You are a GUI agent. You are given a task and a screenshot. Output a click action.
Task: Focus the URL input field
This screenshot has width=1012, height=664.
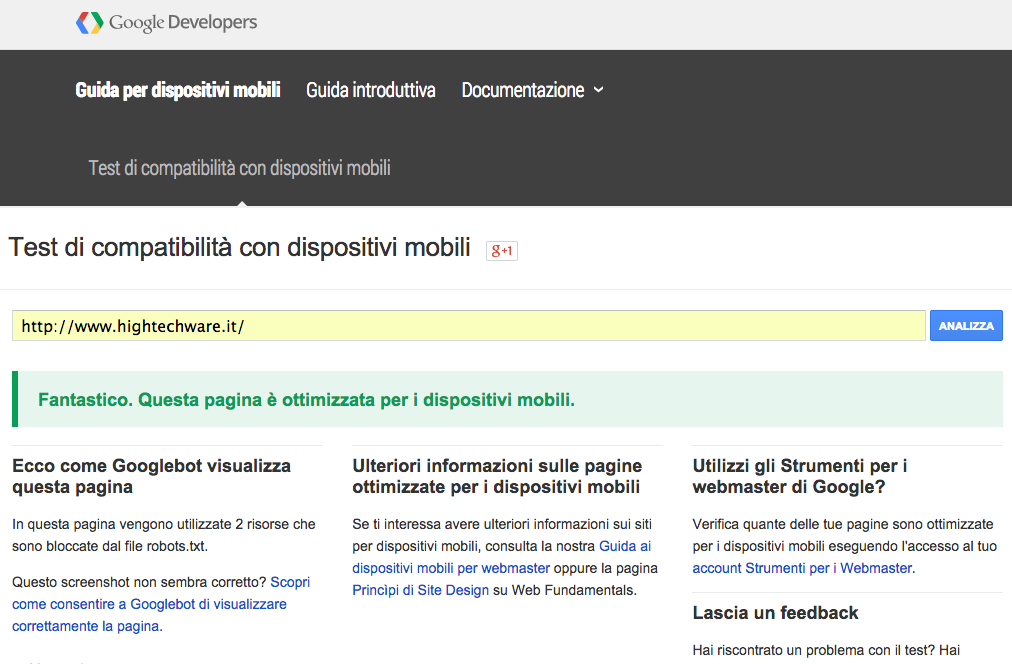tap(469, 326)
